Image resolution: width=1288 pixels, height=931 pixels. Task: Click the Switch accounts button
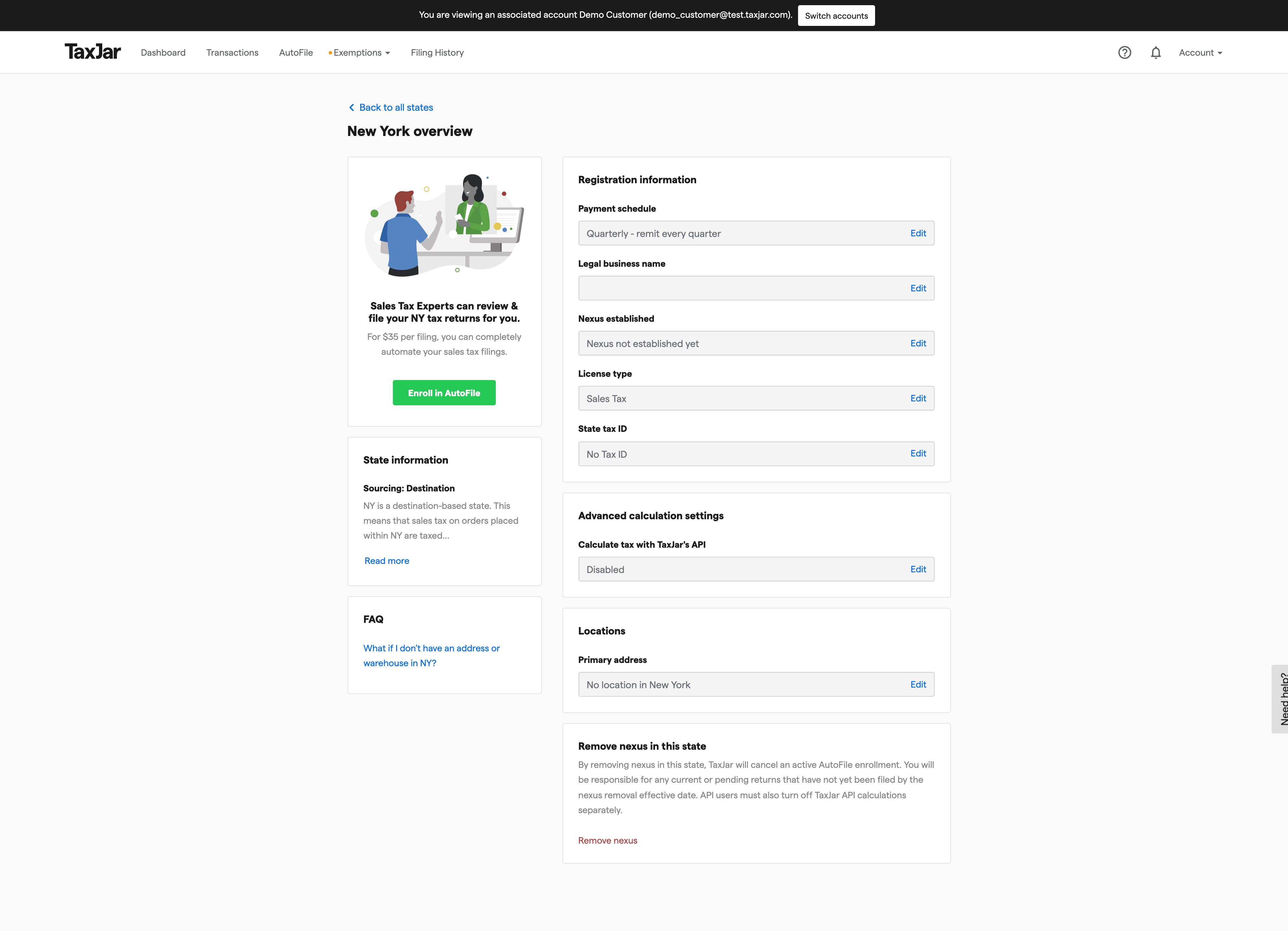(x=836, y=15)
